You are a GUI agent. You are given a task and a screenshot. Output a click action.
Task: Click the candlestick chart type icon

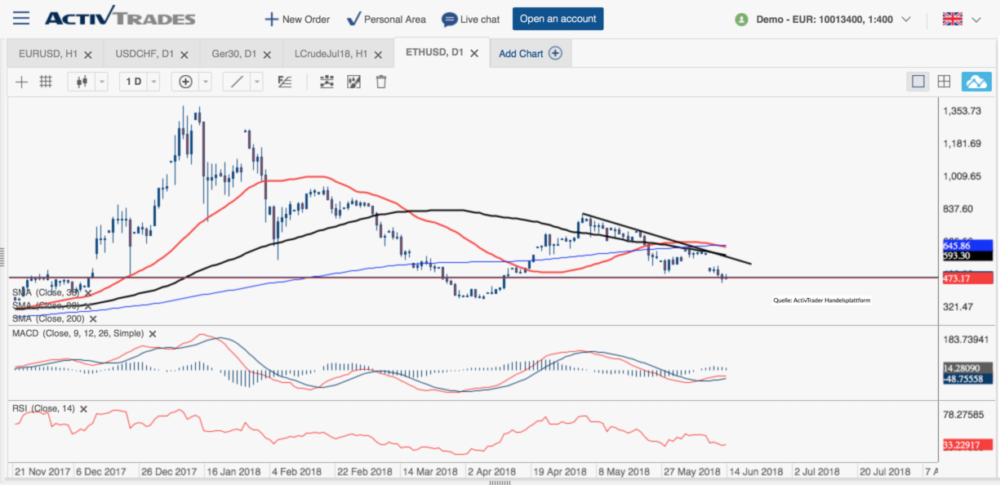tap(82, 82)
